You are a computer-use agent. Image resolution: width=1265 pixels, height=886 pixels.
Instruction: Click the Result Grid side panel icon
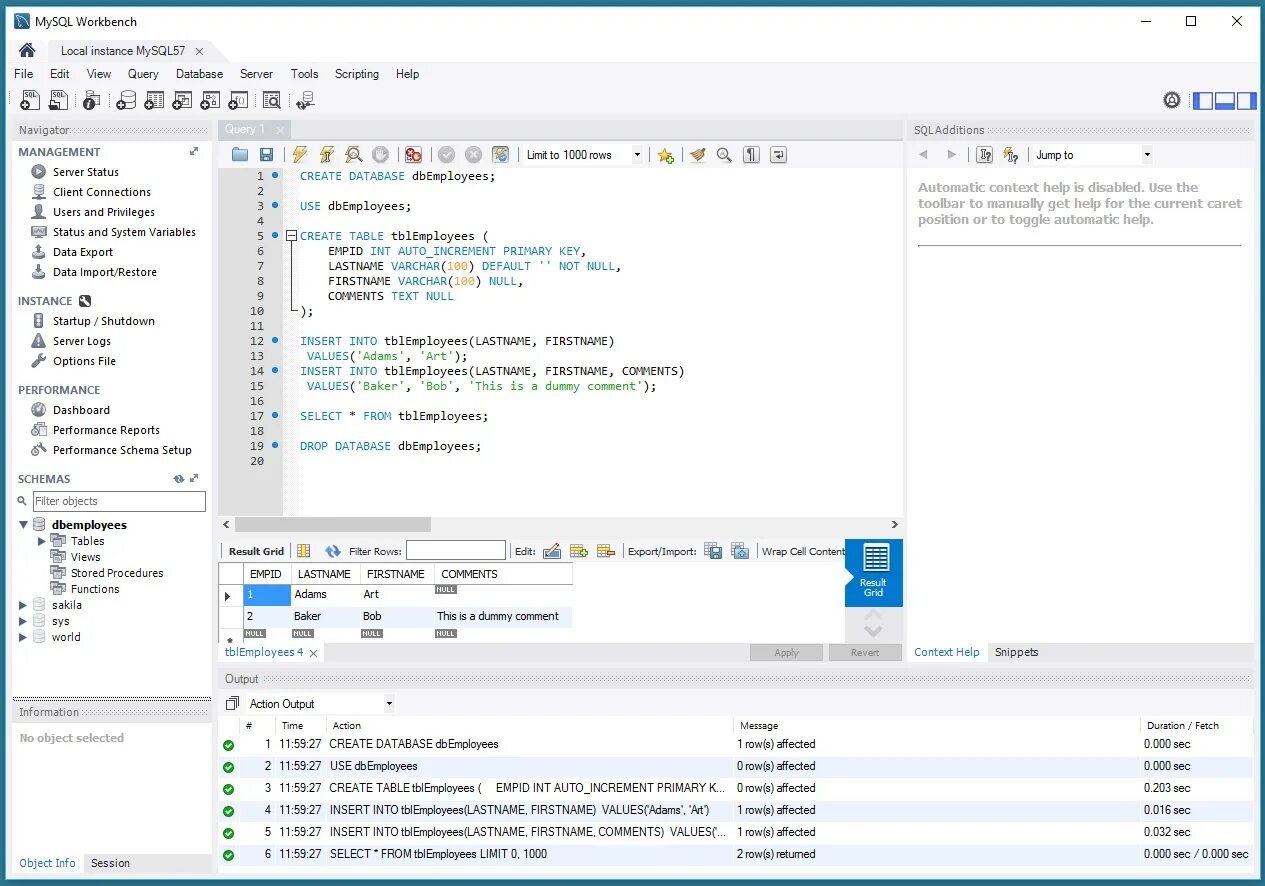[874, 573]
